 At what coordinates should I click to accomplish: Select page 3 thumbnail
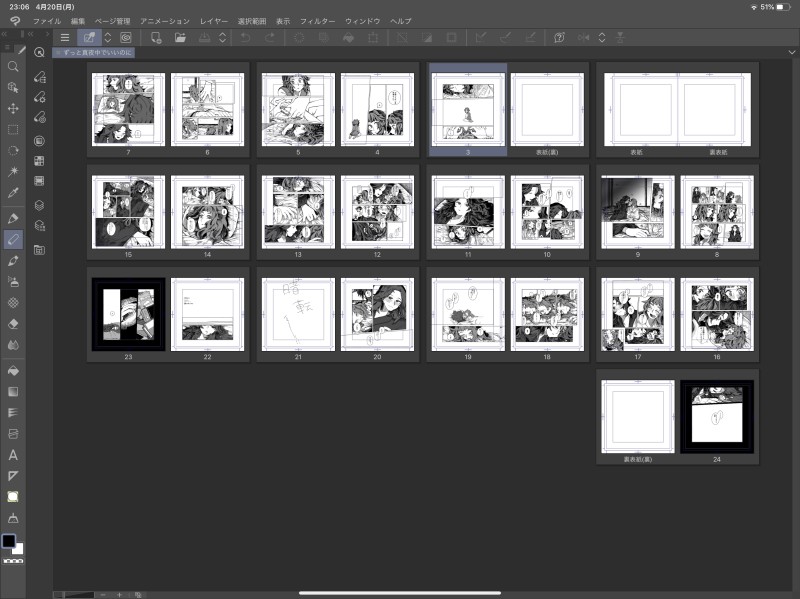coord(468,109)
